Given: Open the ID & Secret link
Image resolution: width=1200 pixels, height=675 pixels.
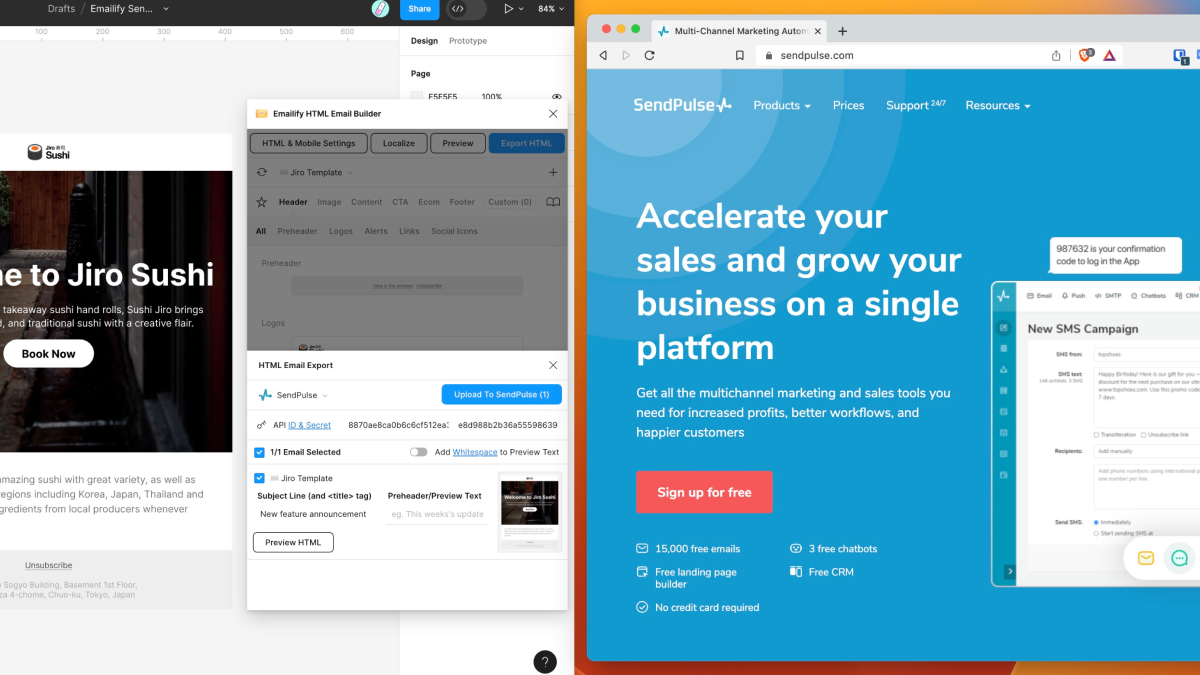Looking at the screenshot, I should [x=309, y=425].
